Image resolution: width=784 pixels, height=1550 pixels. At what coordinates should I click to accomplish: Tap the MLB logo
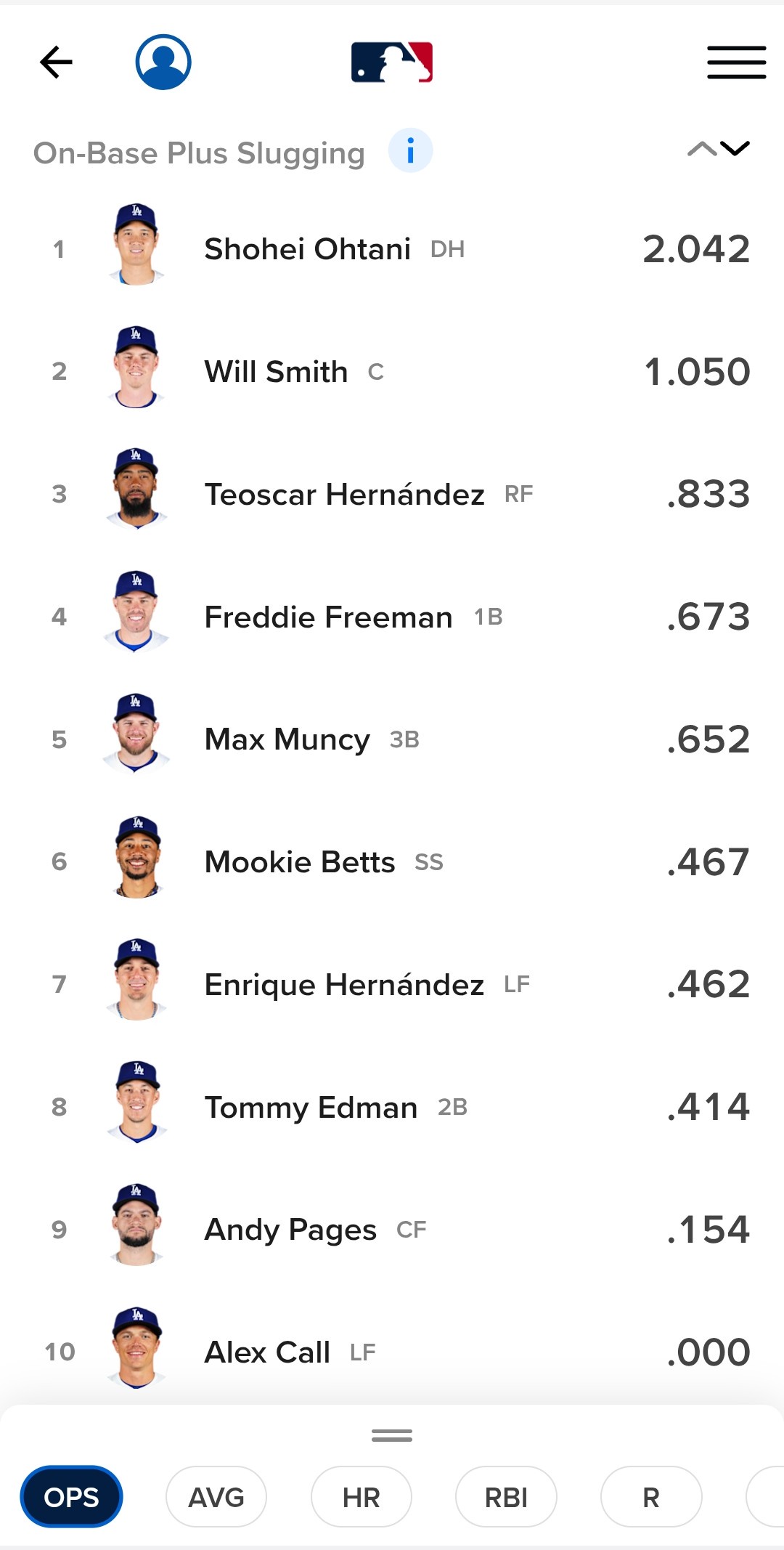coord(392,62)
